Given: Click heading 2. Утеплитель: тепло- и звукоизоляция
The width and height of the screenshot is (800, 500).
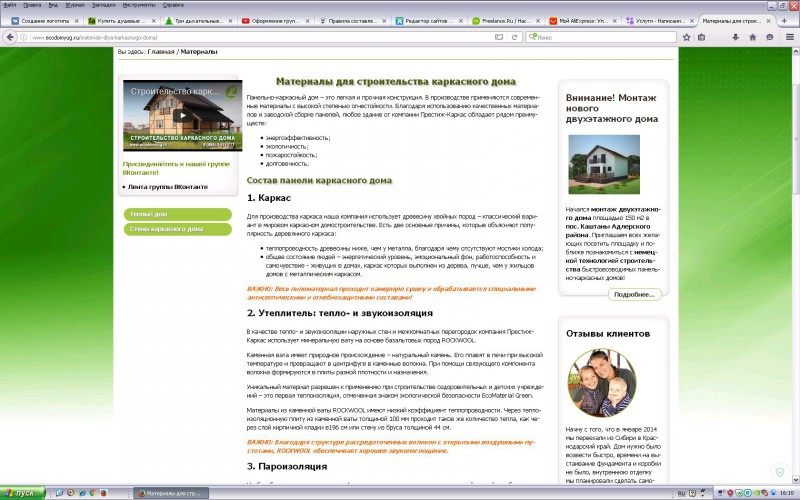Looking at the screenshot, I should tap(340, 313).
